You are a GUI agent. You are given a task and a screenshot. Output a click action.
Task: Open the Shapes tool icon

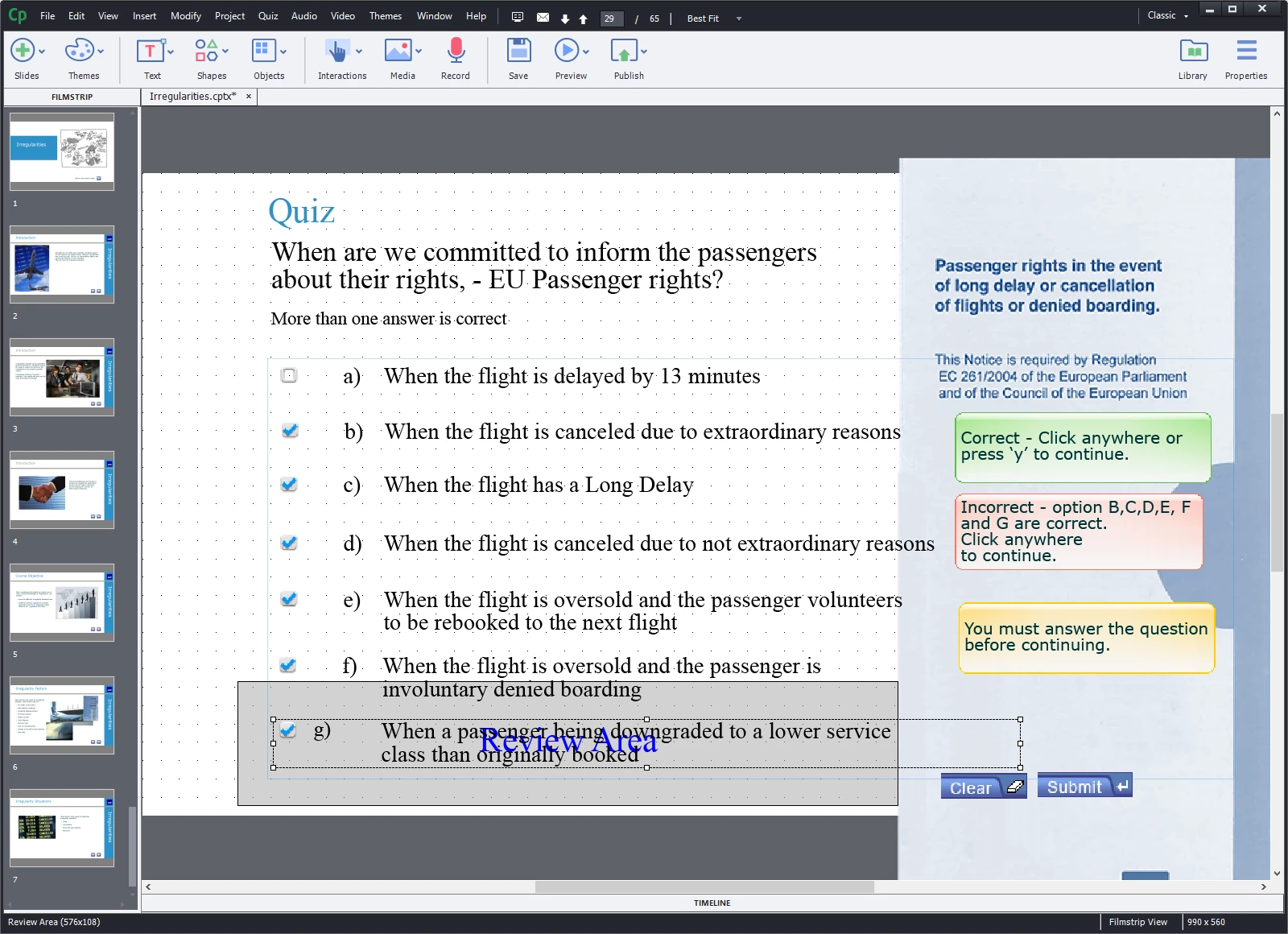click(x=206, y=50)
